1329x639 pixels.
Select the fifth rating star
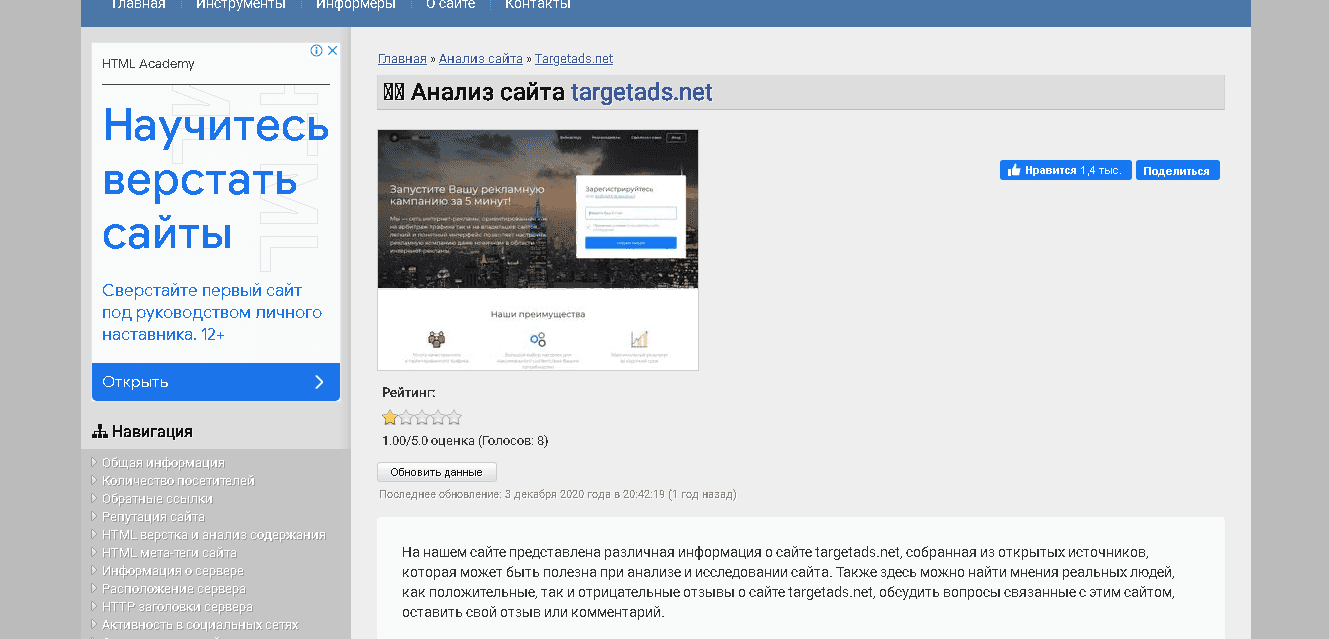tap(453, 417)
